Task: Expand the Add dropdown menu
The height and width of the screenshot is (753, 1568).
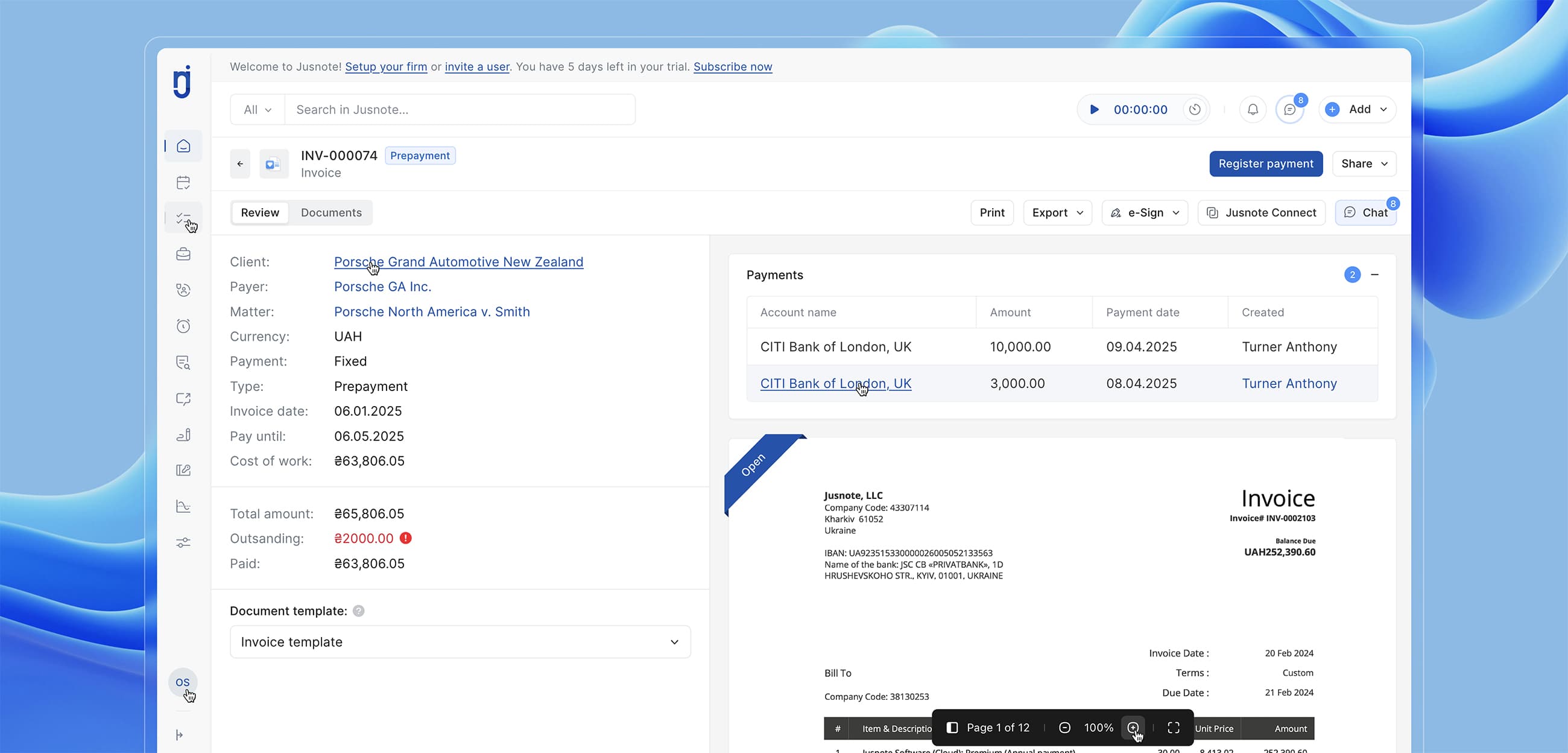Action: (x=1357, y=110)
